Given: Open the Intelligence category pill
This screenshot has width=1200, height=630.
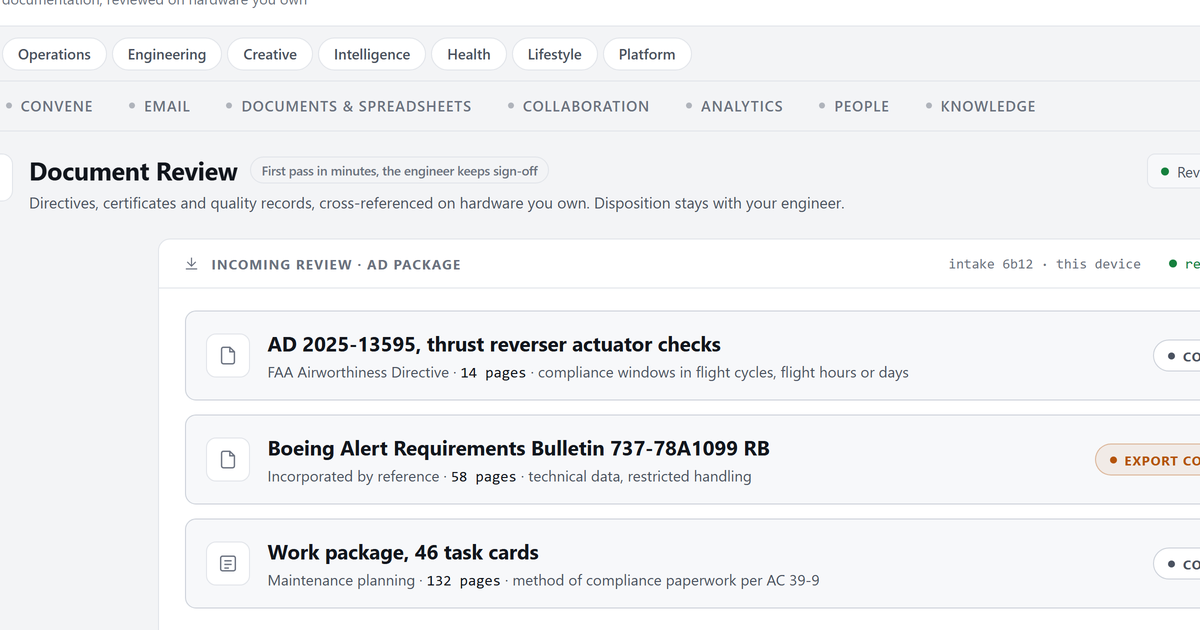Looking at the screenshot, I should click(x=372, y=54).
